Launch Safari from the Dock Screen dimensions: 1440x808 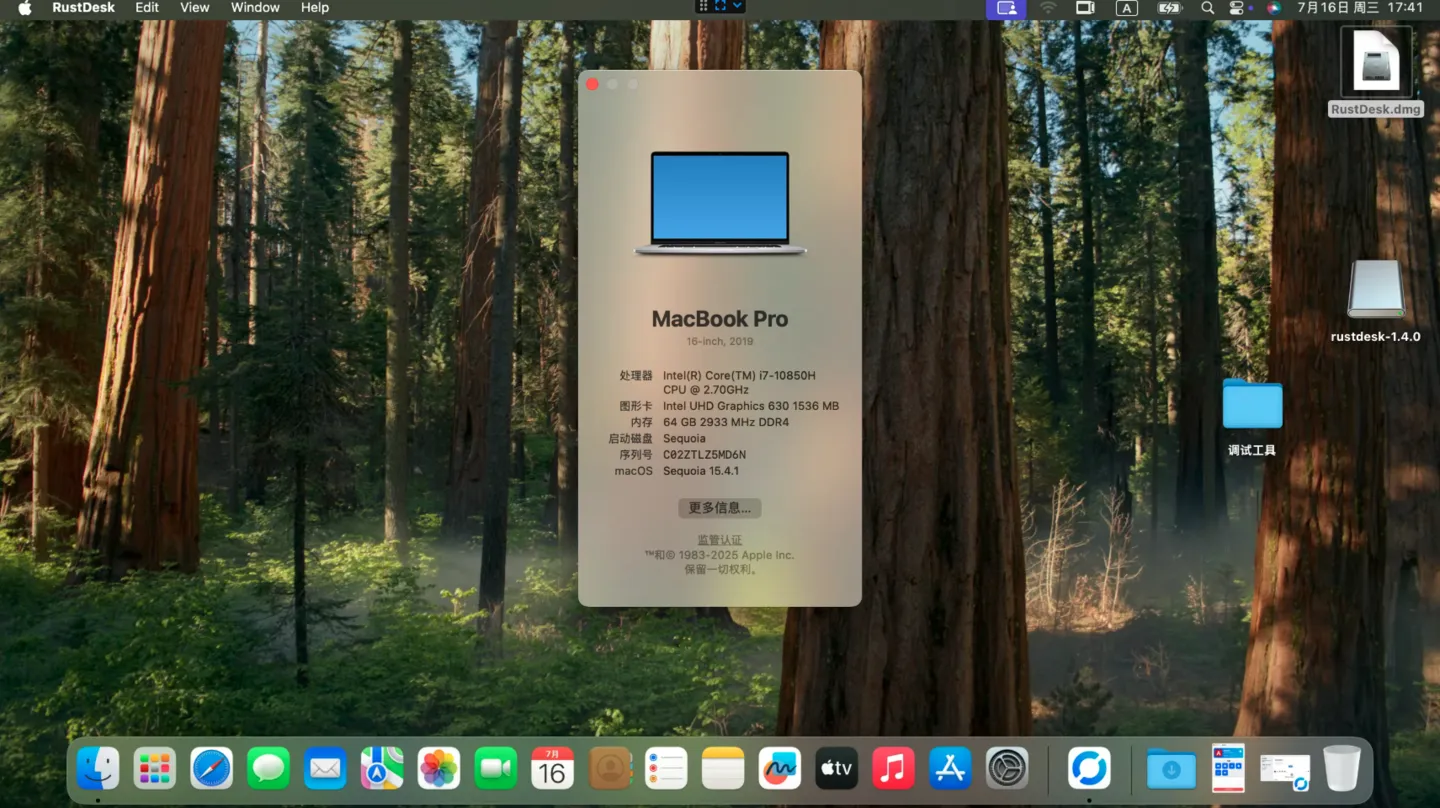pyautogui.click(x=212, y=768)
